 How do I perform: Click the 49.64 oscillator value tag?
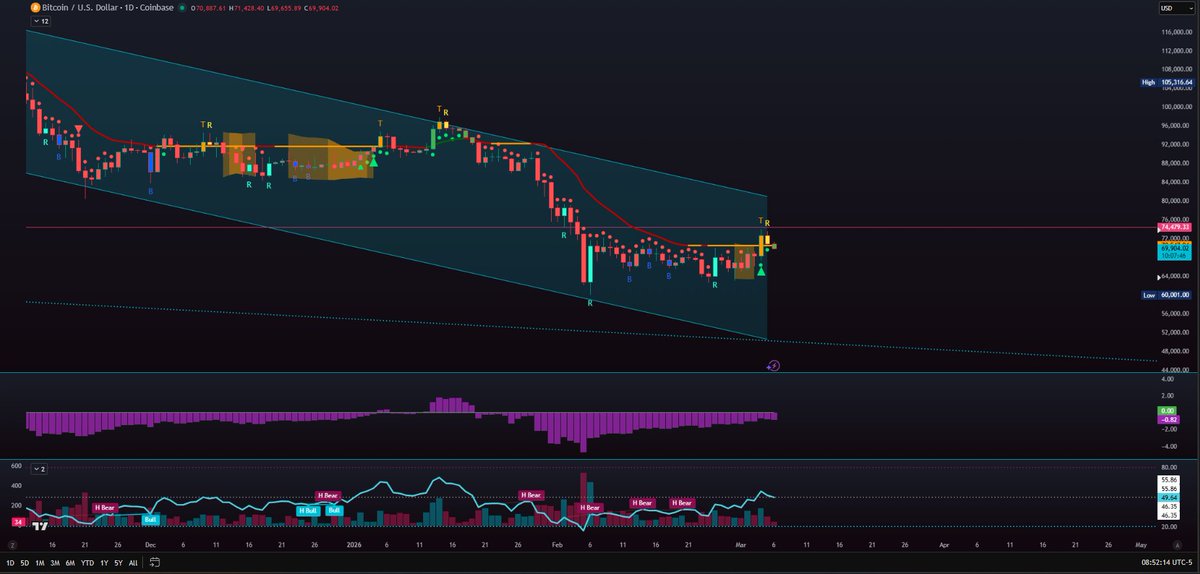coord(1168,497)
